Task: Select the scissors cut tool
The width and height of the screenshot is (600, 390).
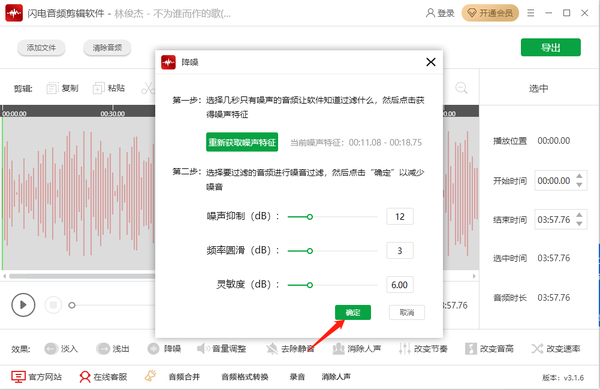Action: tap(148, 88)
